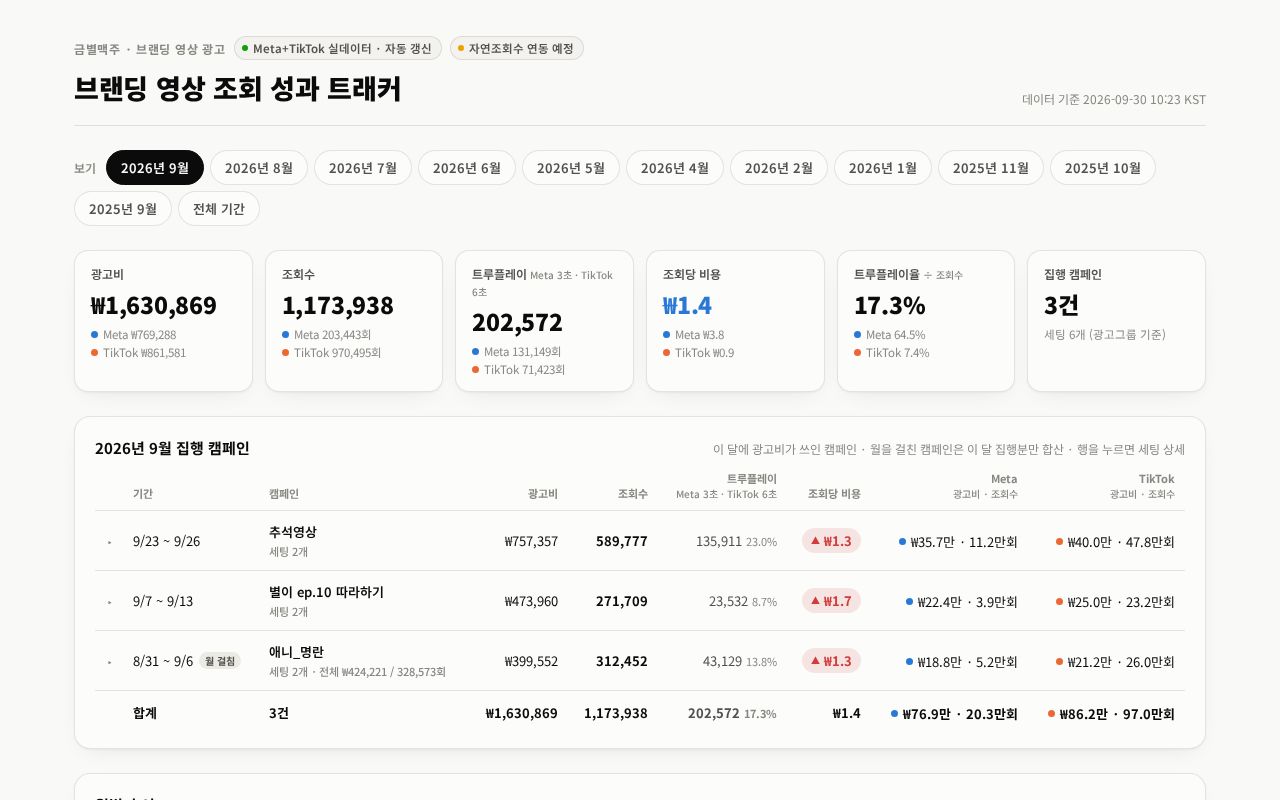This screenshot has width=1280, height=800.
Task: Expand the 애니_명란 campaign row arrow
Action: [110, 662]
